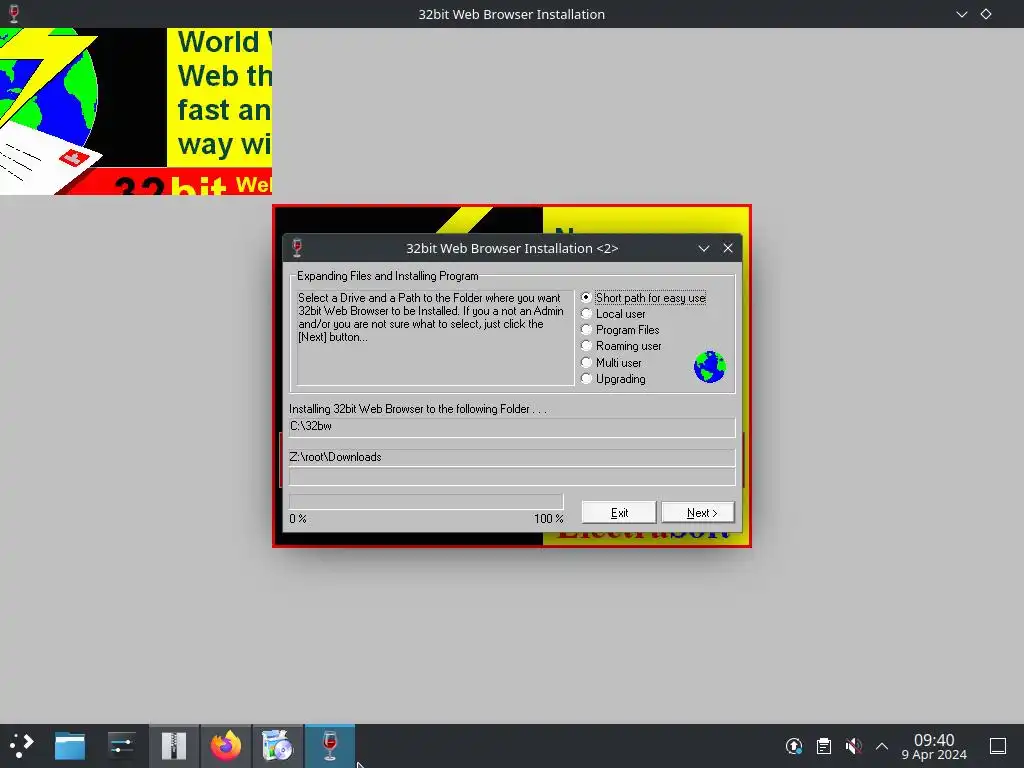Click the Exit button in the installer
Screen dimensions: 1024x768
pyautogui.click(x=618, y=513)
